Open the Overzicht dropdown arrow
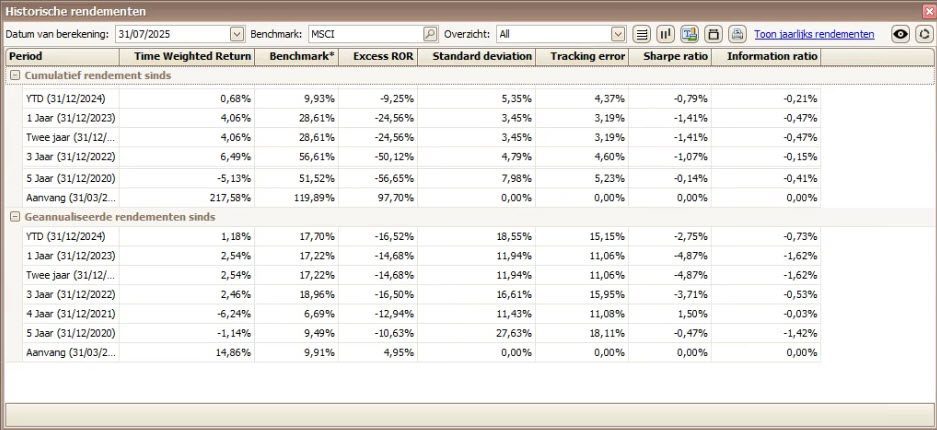The height and width of the screenshot is (430, 937). tap(618, 34)
